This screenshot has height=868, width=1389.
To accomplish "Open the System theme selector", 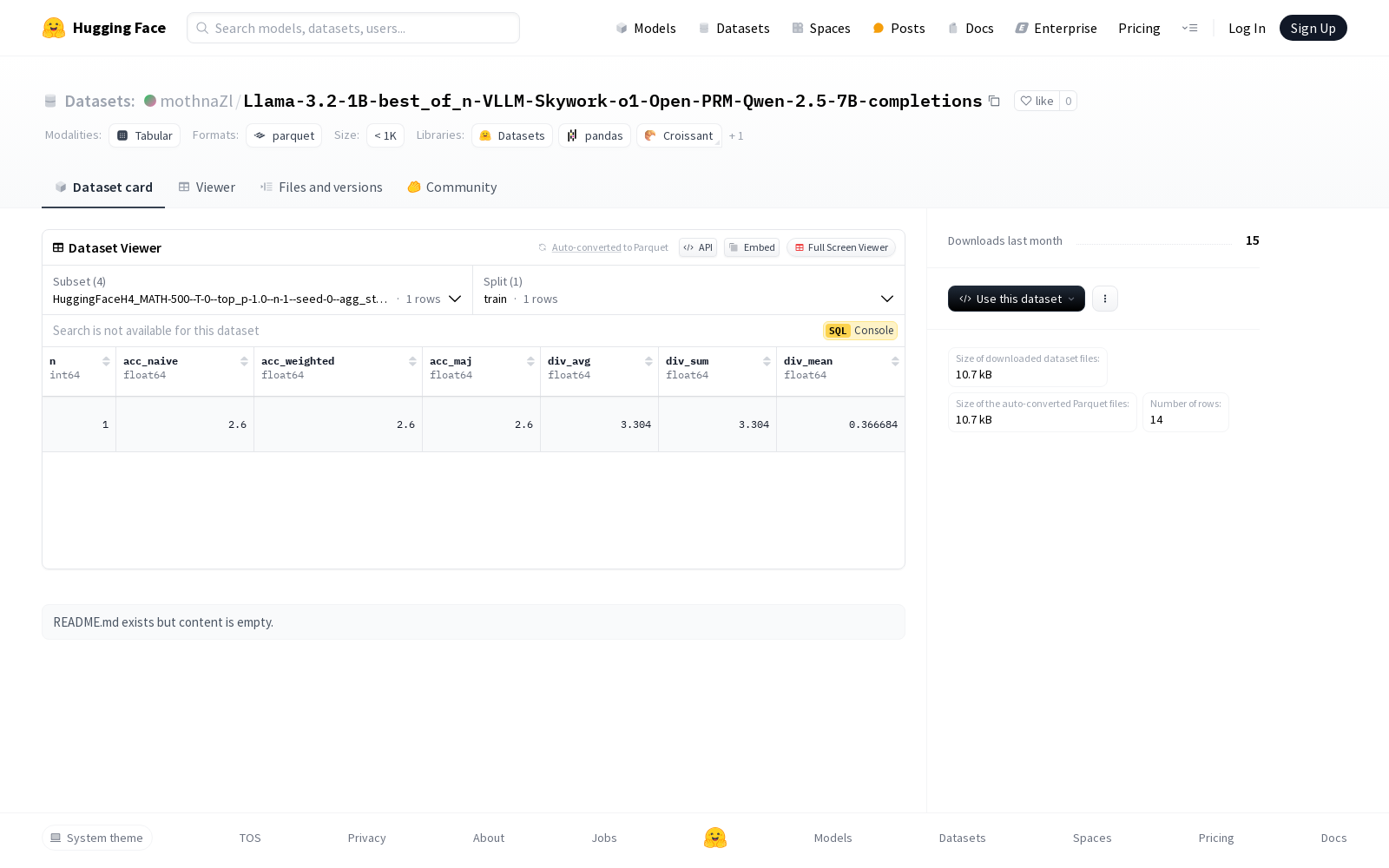I will click(x=97, y=838).
